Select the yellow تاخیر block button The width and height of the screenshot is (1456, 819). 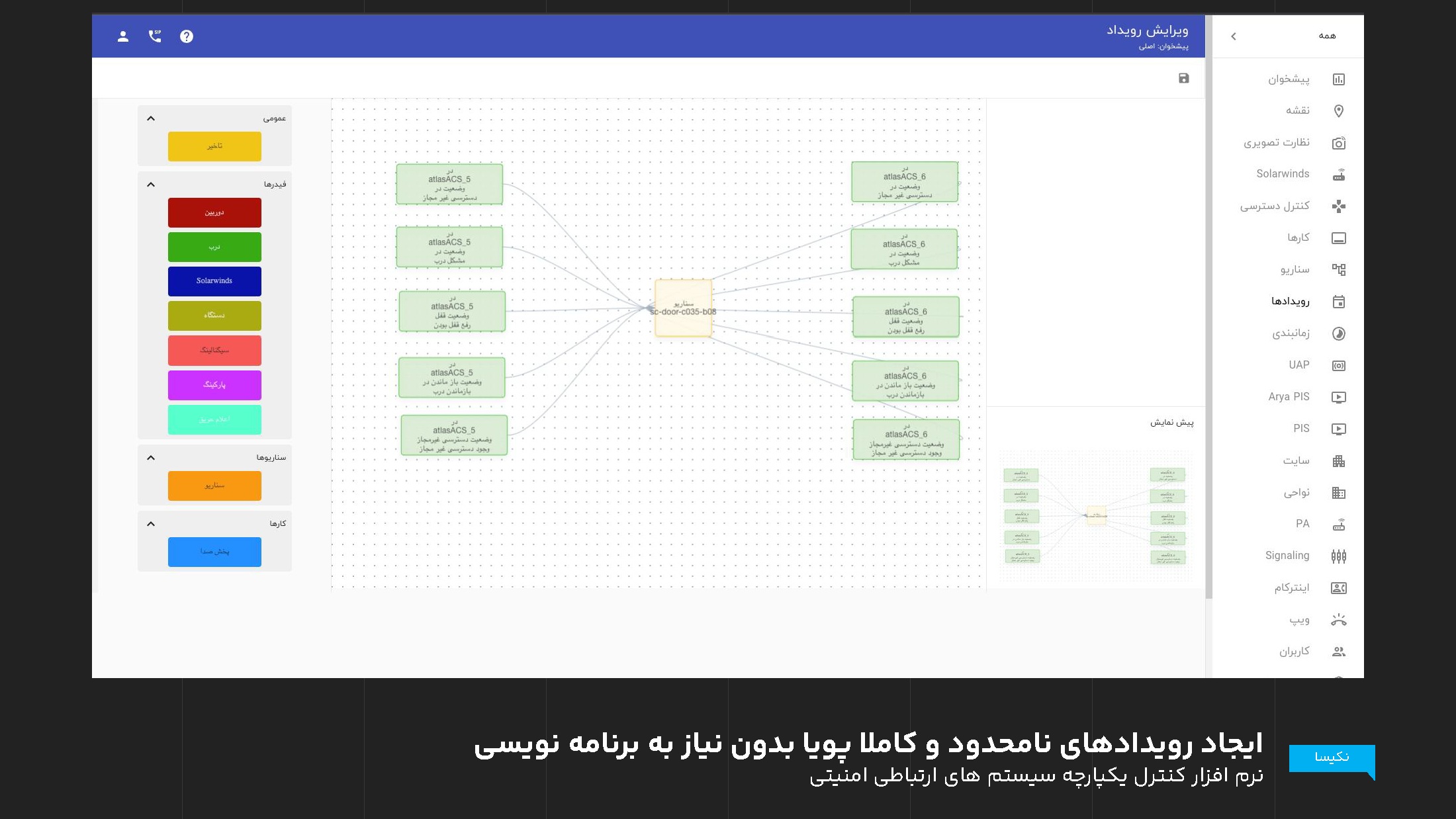point(214,146)
